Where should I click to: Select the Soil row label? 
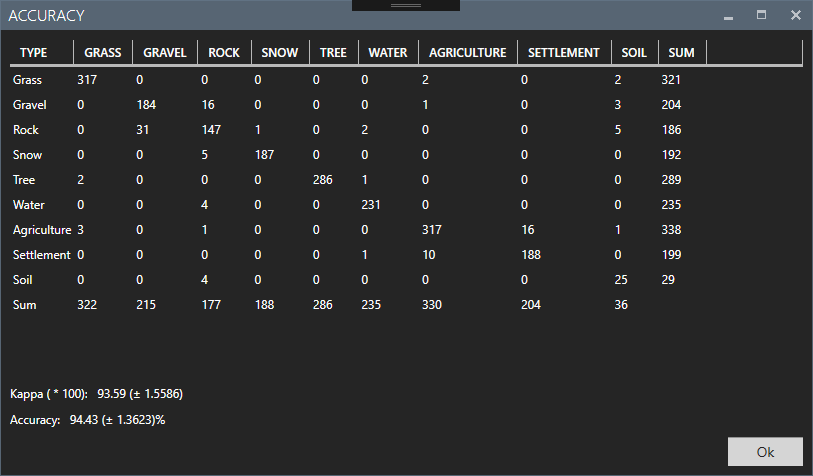pyautogui.click(x=22, y=279)
